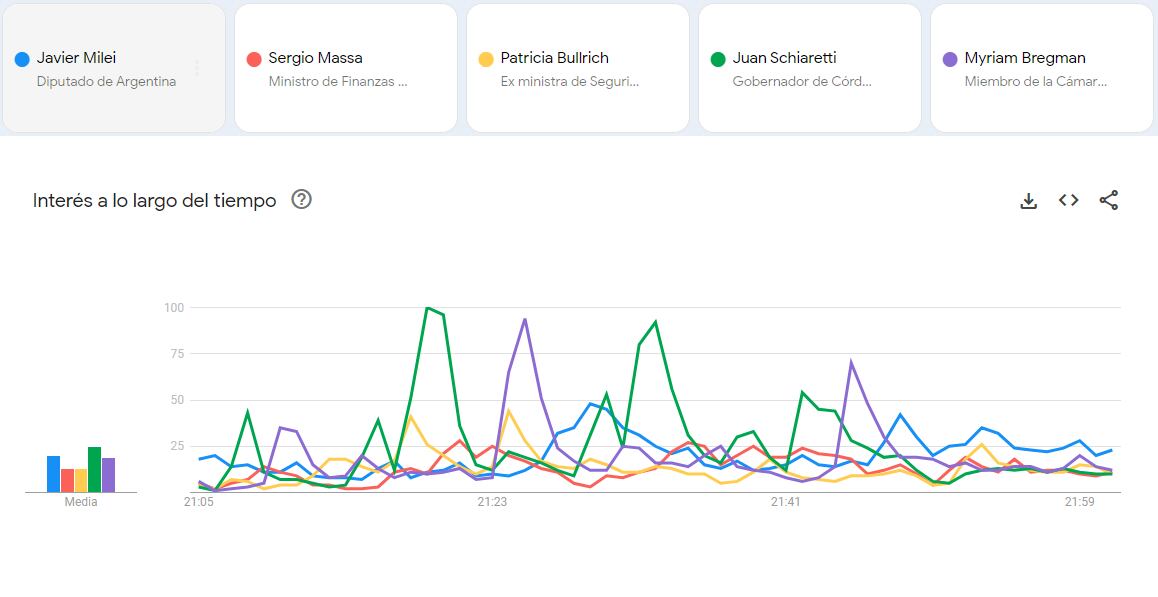Click the purple bar in Media averages
1158x597 pixels.
pos(108,475)
